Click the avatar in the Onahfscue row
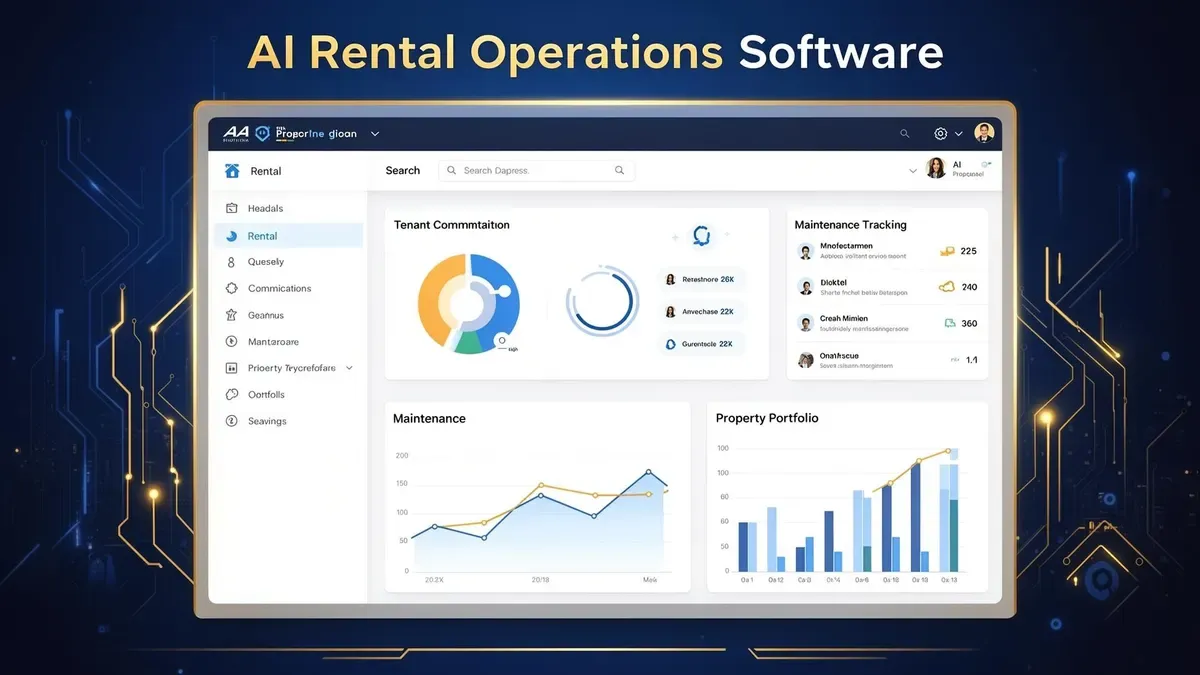The image size is (1200, 675). (806, 360)
